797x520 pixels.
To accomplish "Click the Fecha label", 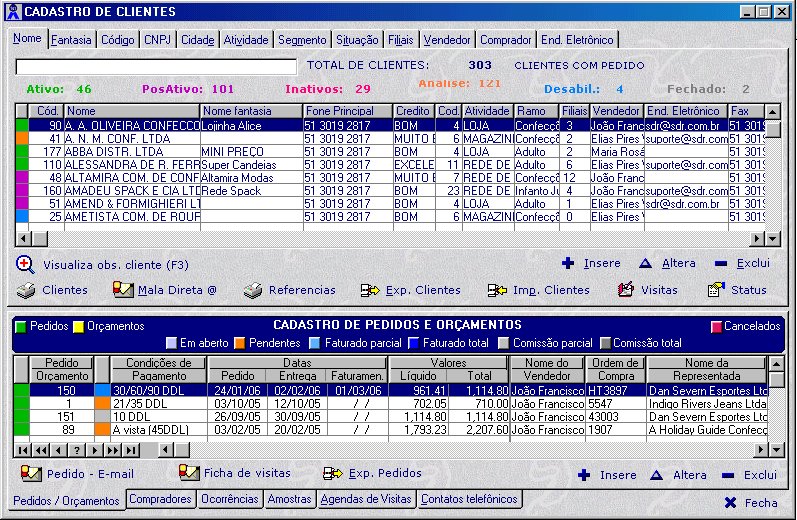I will (x=761, y=503).
